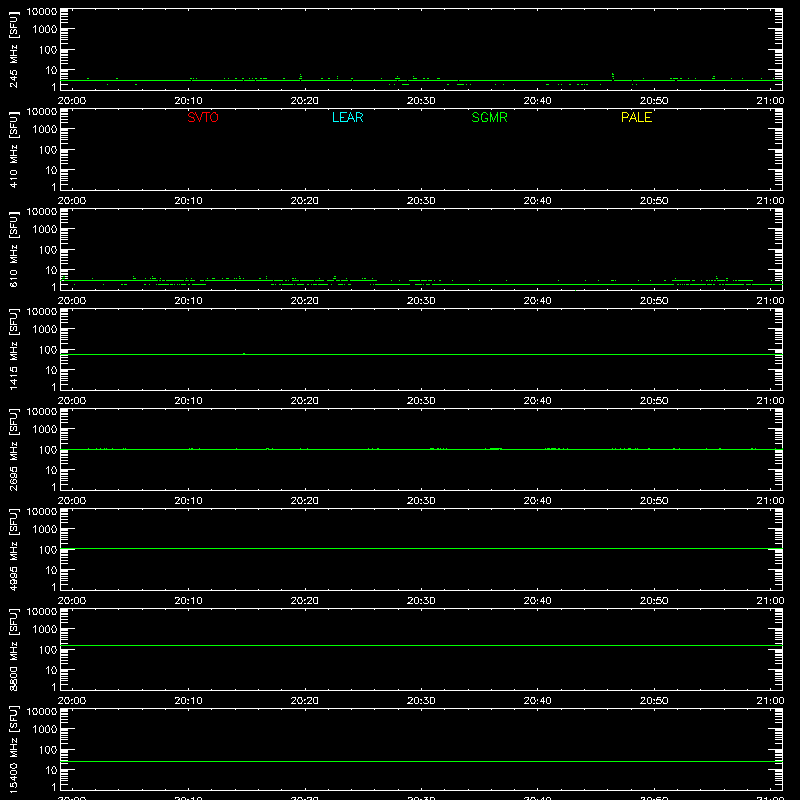Click 20:40 time label under 2695 MHz panel
This screenshot has width=800, height=800.
pyautogui.click(x=537, y=501)
